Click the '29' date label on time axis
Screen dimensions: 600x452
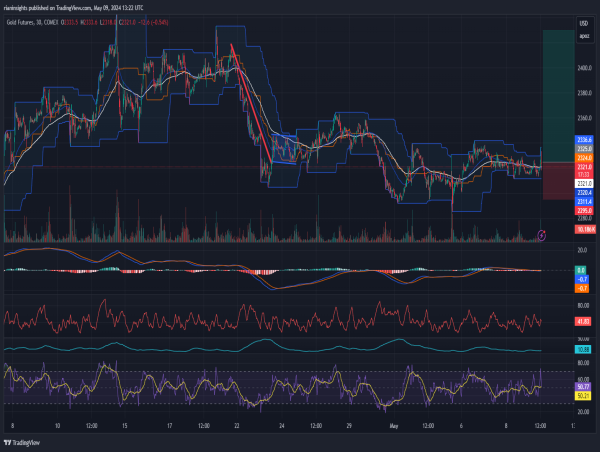tap(349, 426)
